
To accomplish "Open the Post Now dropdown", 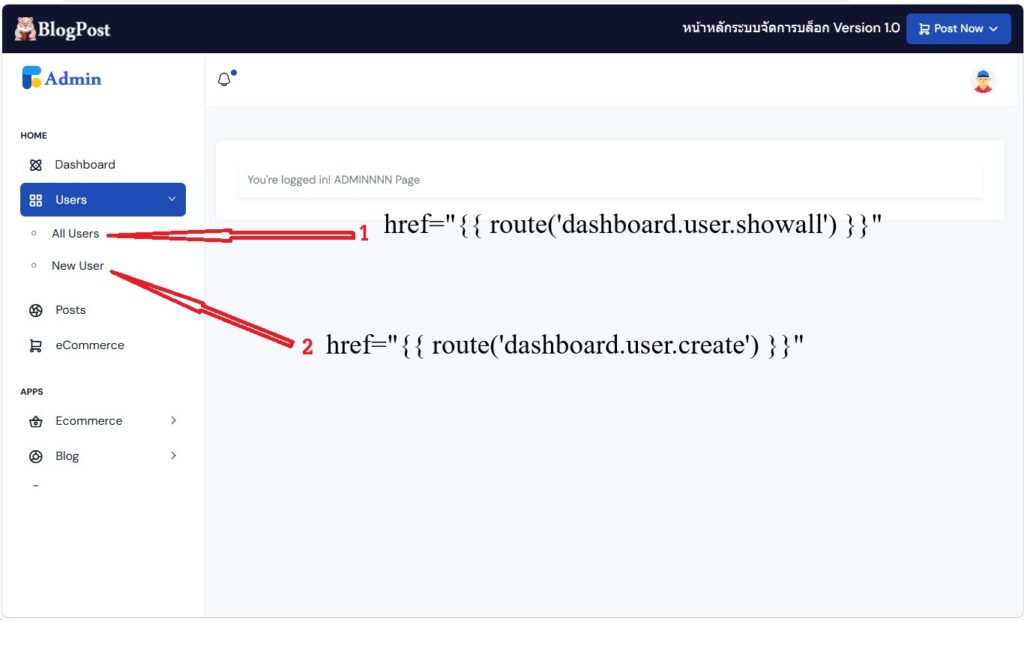I will coord(958,29).
